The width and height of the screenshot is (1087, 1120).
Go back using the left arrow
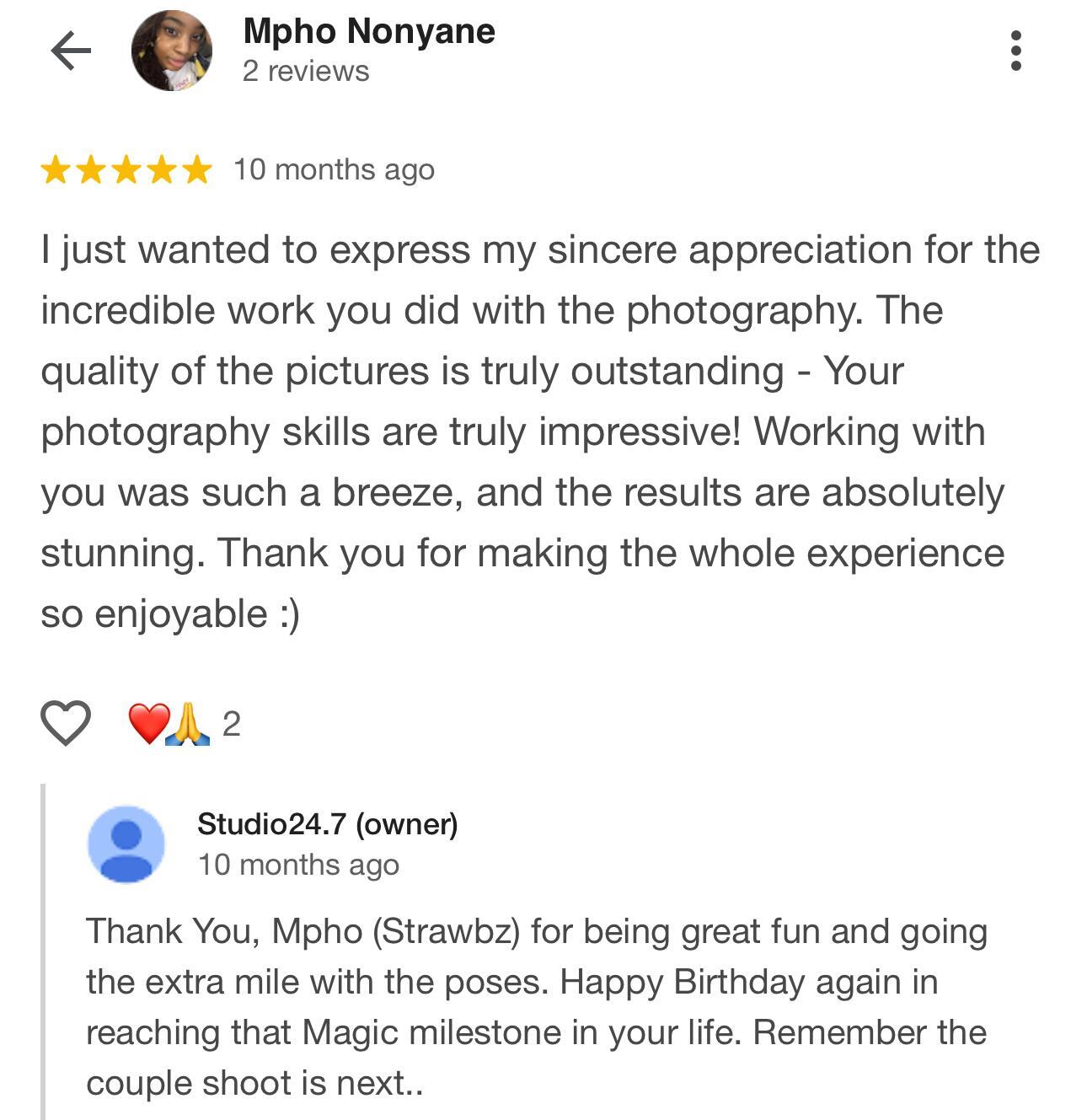(x=71, y=51)
